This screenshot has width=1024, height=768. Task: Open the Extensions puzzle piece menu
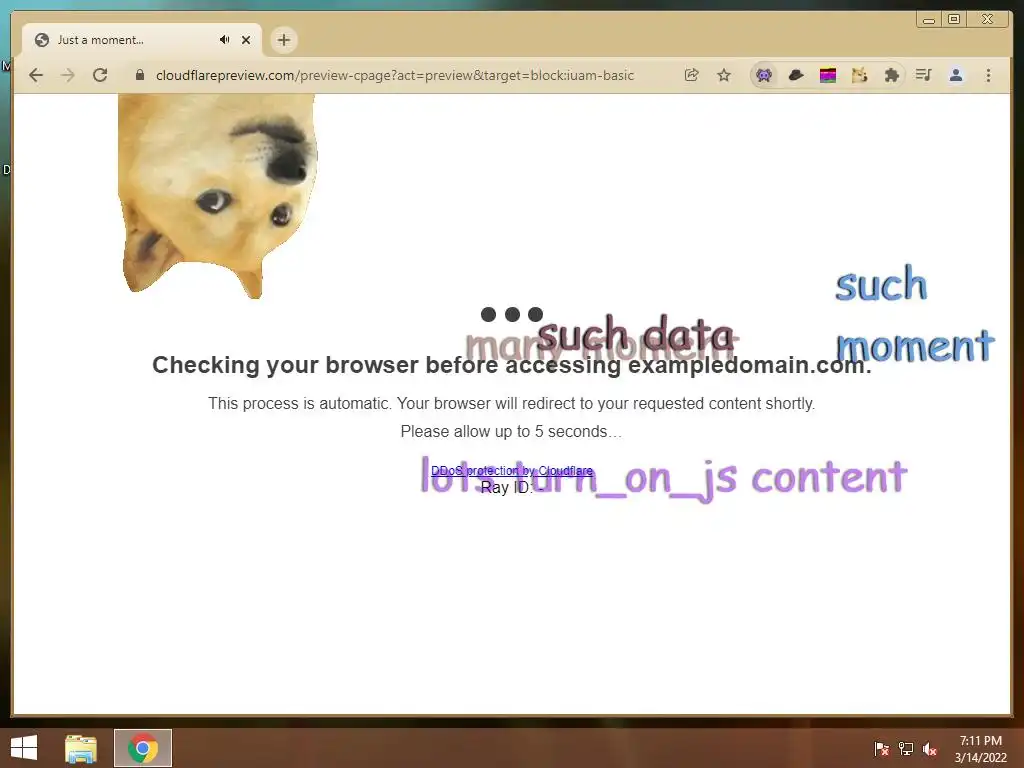click(x=891, y=75)
